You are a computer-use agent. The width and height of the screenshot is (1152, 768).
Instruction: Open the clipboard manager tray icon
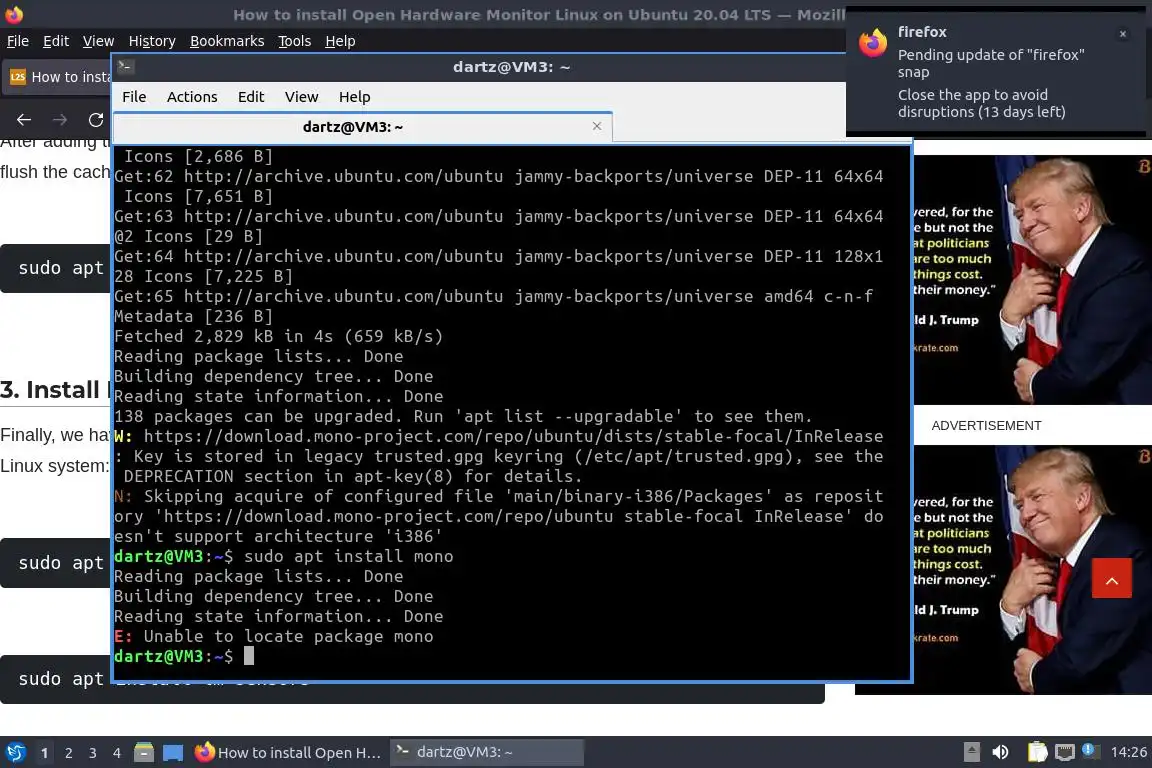(x=1037, y=752)
